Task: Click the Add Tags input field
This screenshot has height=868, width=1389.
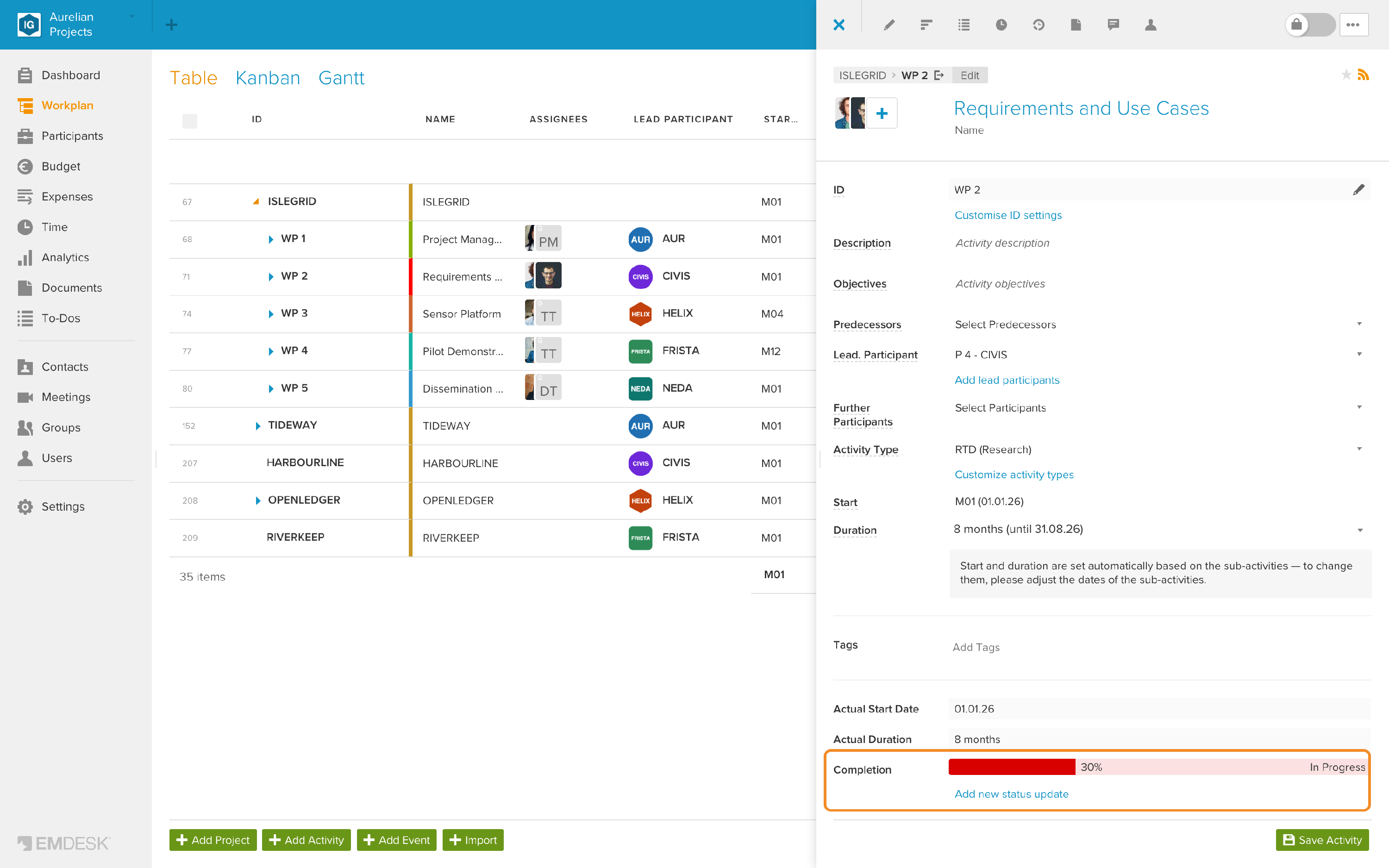Action: pyautogui.click(x=1159, y=648)
